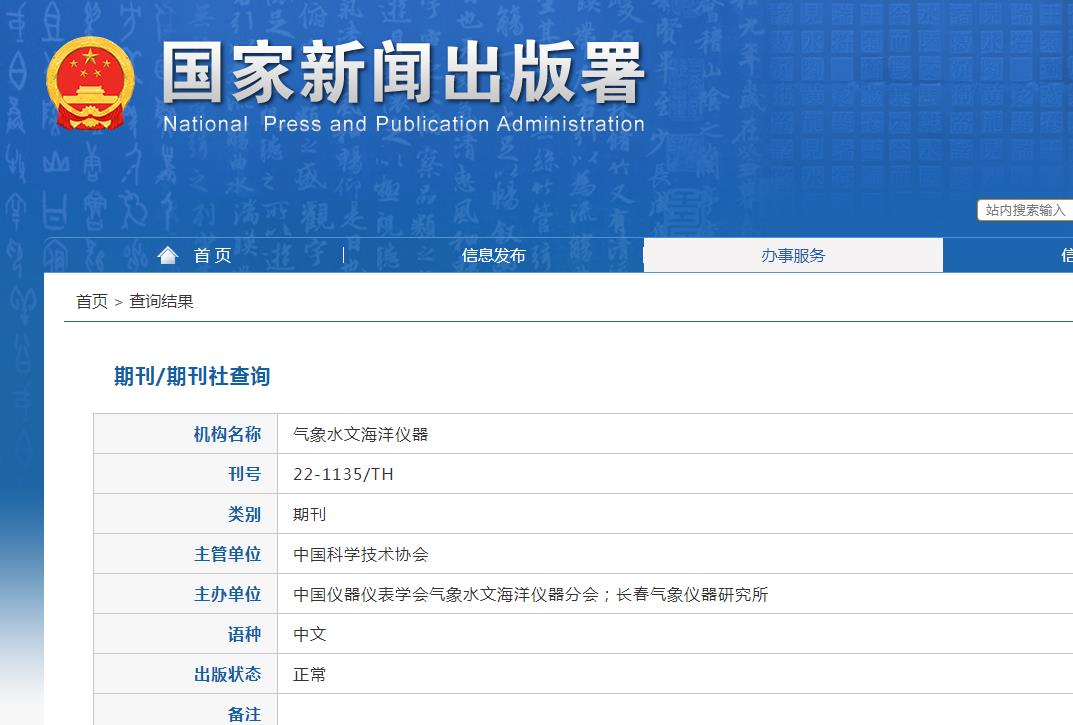
Task: Focus the 站内搜索输入 search box
Action: pyautogui.click(x=1025, y=210)
